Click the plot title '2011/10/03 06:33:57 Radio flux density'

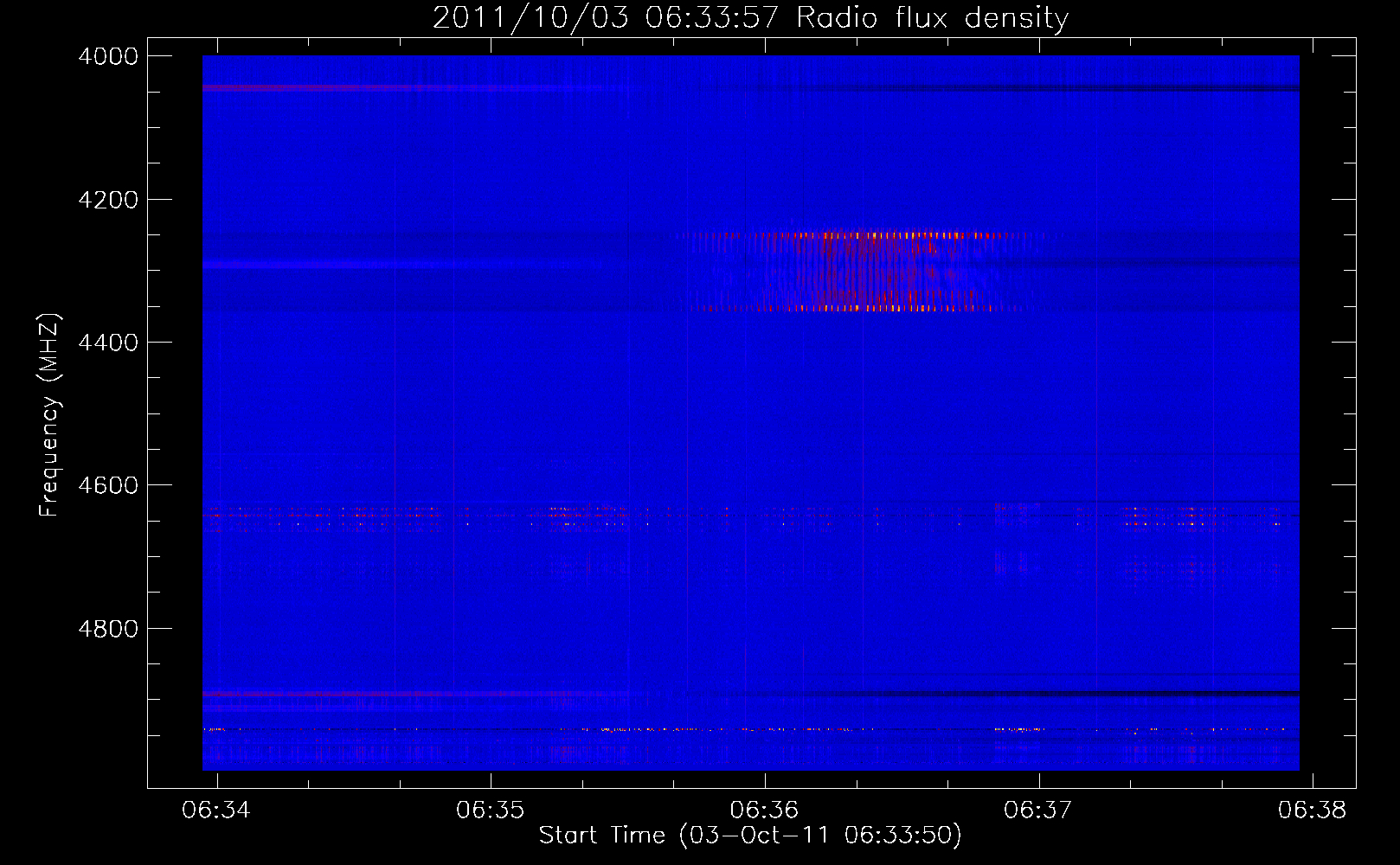click(750, 17)
